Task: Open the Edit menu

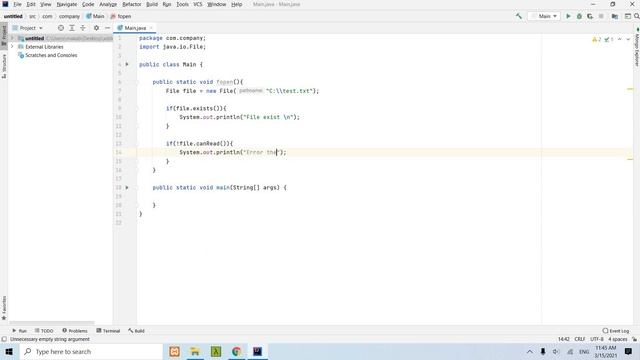Action: click(x=31, y=4)
